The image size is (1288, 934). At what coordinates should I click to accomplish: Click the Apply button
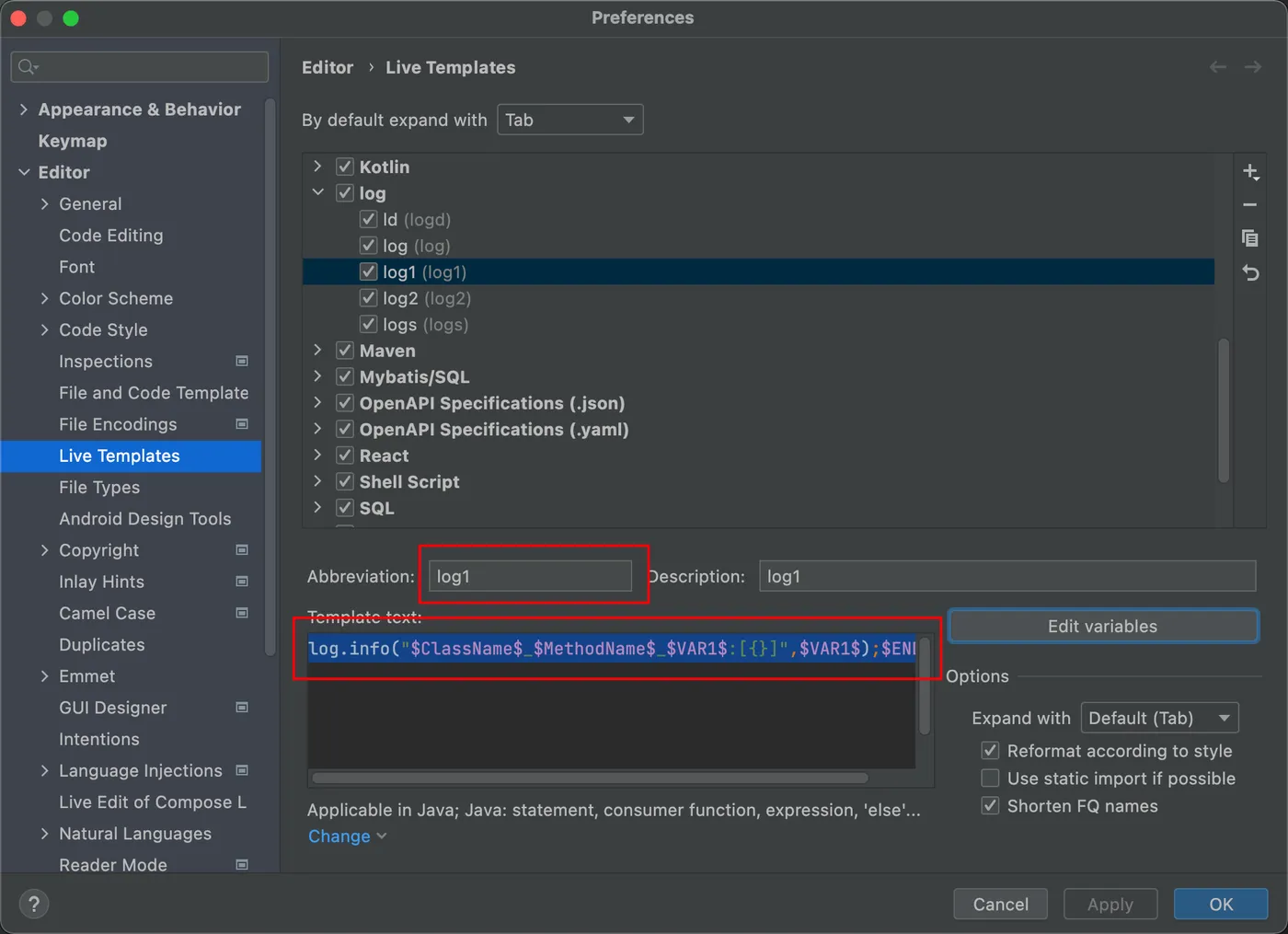[x=1110, y=905]
